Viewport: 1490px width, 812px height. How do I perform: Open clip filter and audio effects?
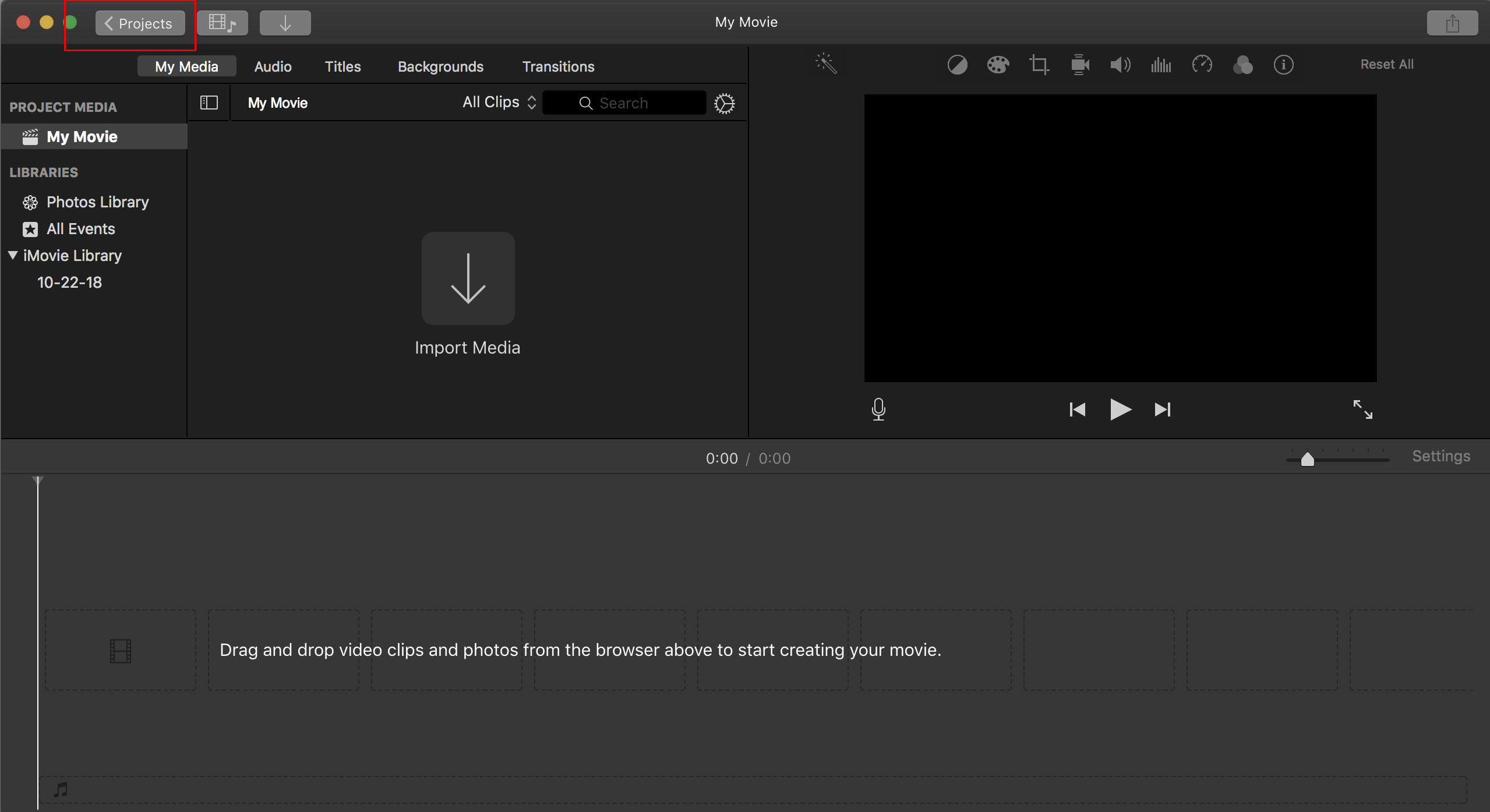click(x=1242, y=65)
